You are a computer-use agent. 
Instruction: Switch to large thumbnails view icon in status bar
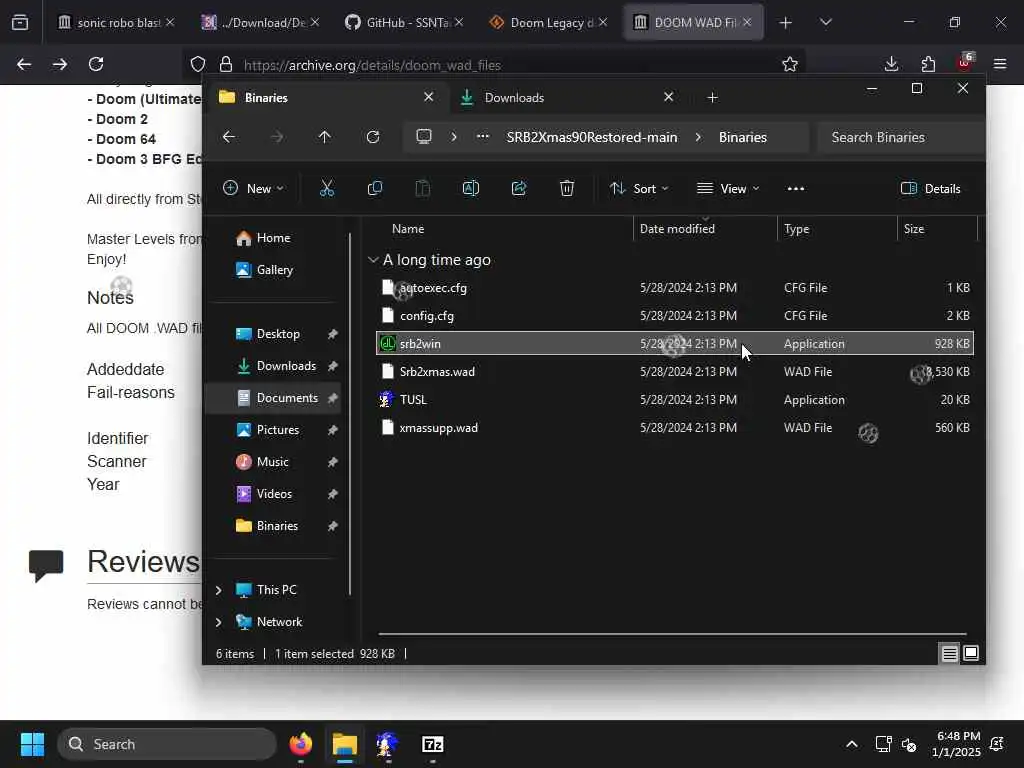[971, 653]
